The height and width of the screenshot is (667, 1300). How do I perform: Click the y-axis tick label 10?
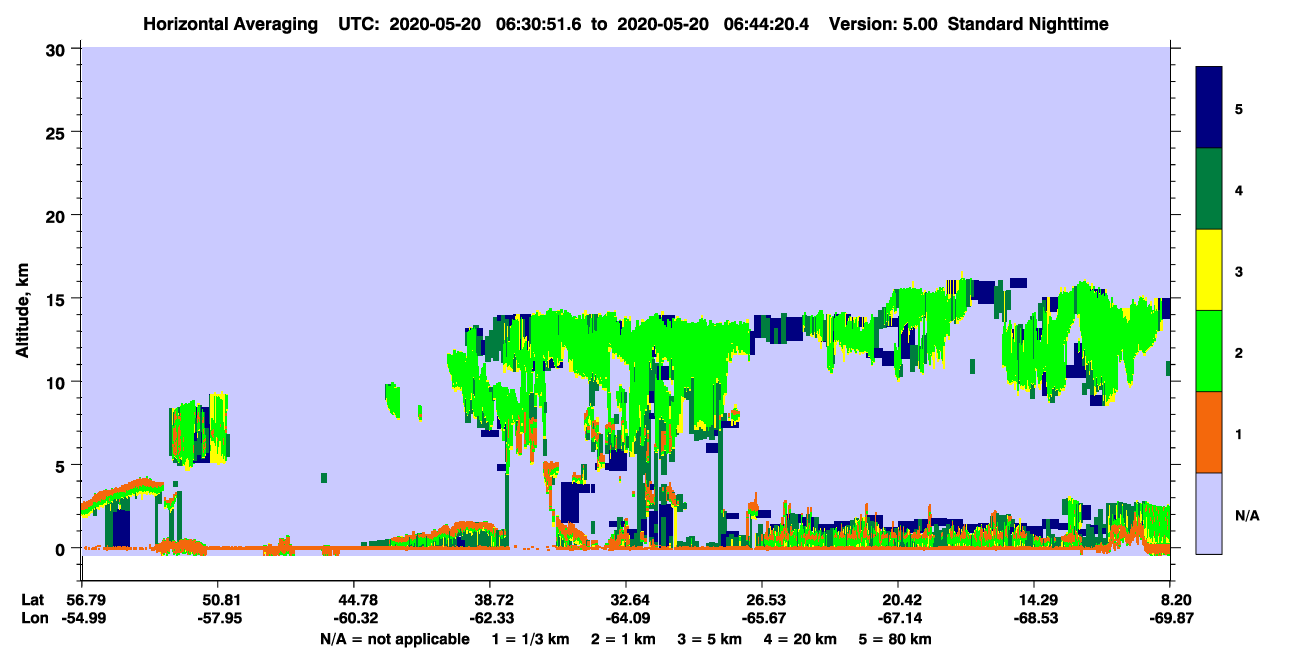click(x=57, y=382)
